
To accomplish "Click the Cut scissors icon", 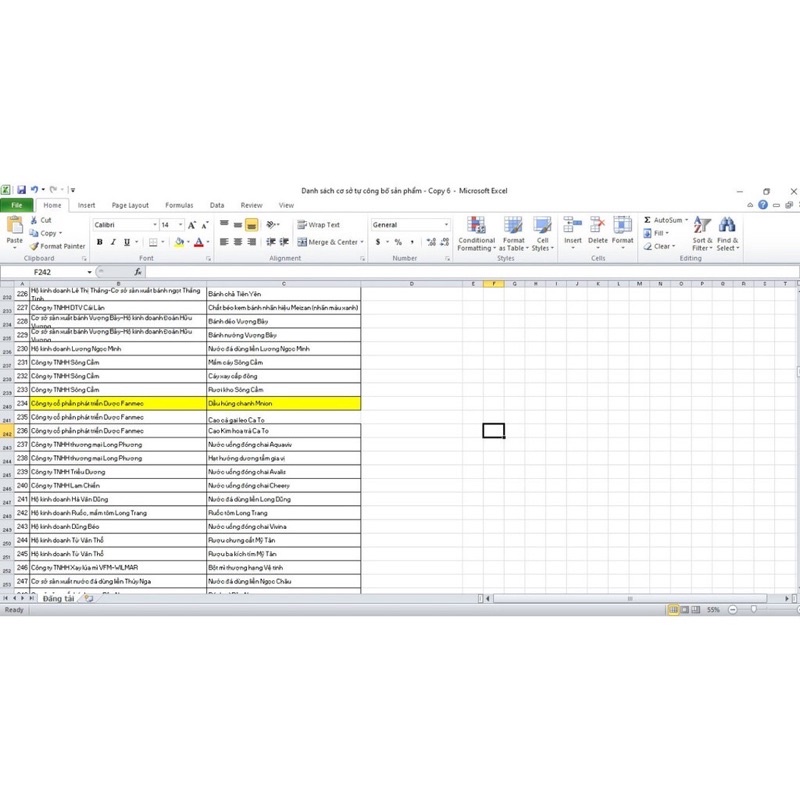I will tap(33, 220).
